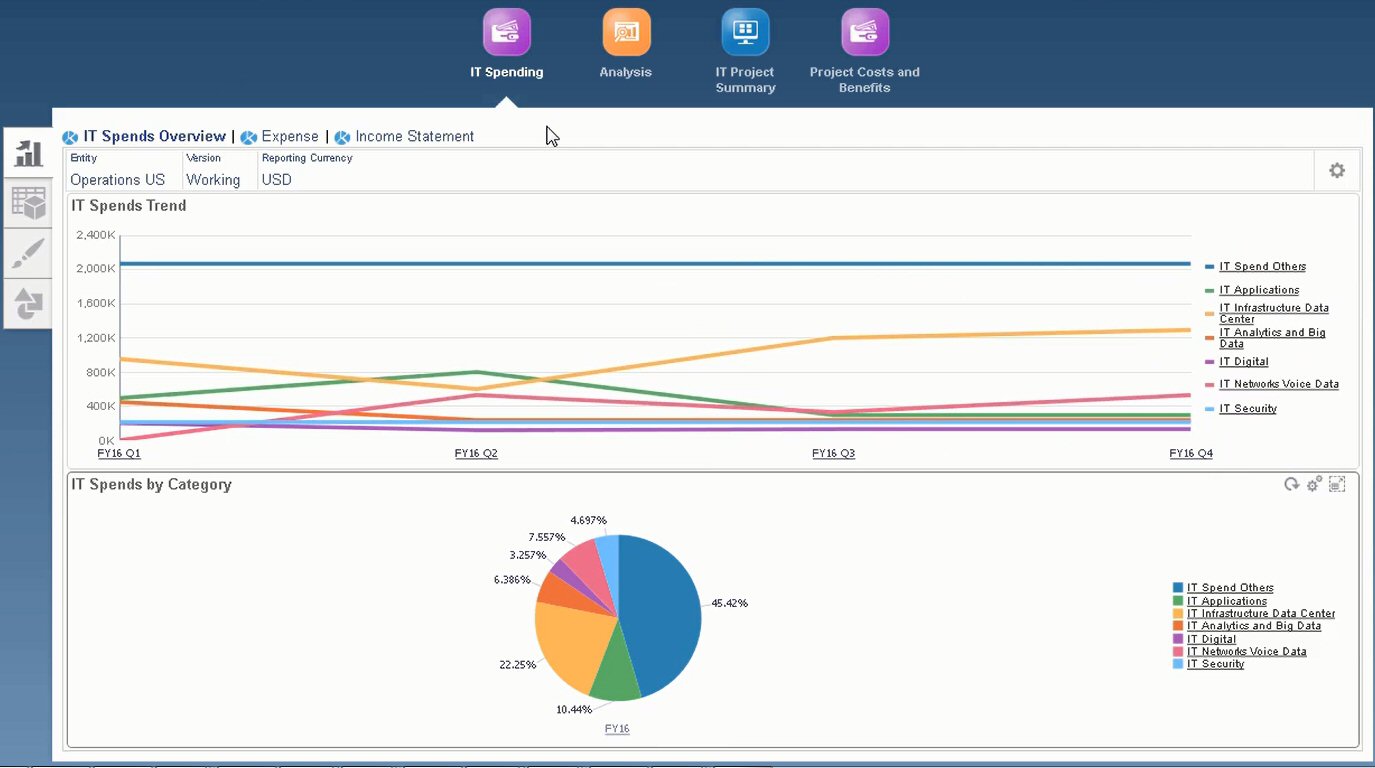Open the Reporting Currency selector showing USD

click(x=276, y=179)
